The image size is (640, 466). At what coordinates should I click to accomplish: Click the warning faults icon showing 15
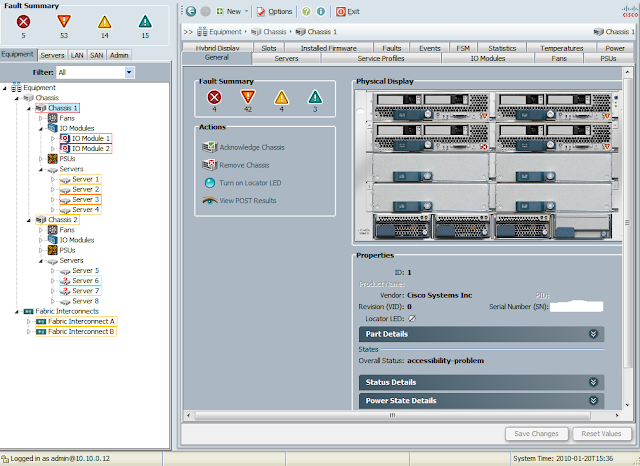pyautogui.click(x=145, y=21)
